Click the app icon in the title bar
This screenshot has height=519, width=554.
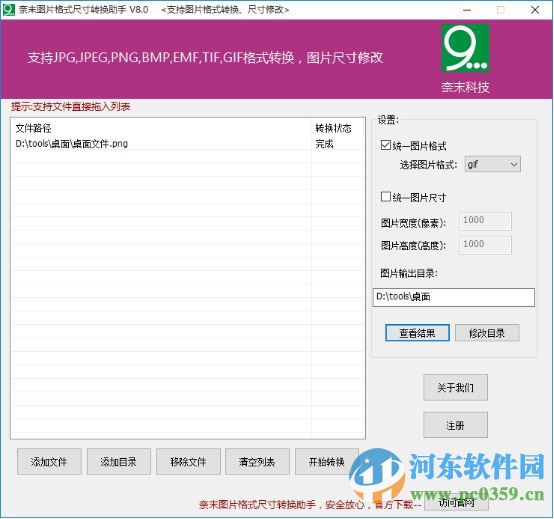coord(8,10)
